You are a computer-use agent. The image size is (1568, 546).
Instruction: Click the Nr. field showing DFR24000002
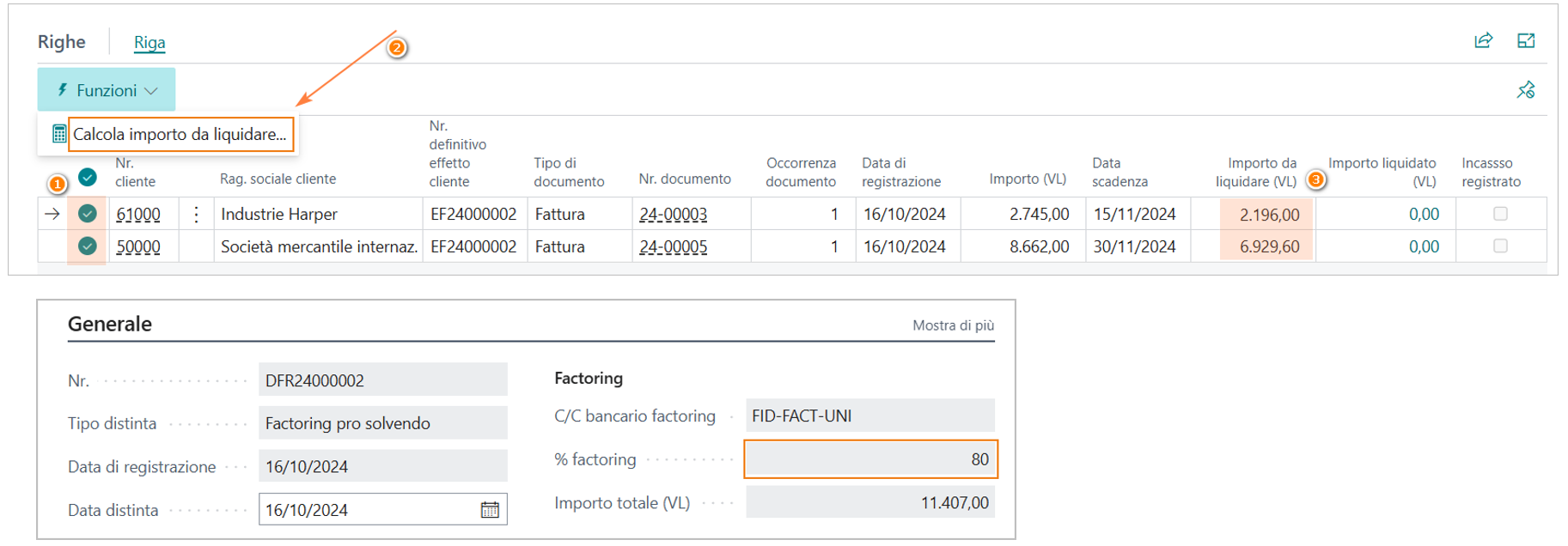click(x=383, y=380)
